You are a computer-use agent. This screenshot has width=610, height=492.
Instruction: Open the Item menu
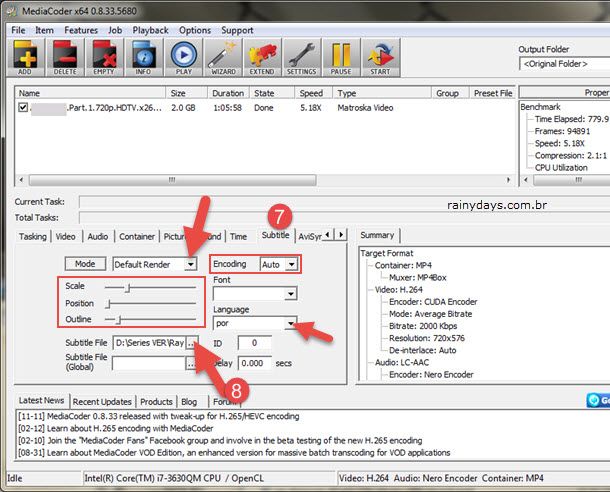[44, 30]
